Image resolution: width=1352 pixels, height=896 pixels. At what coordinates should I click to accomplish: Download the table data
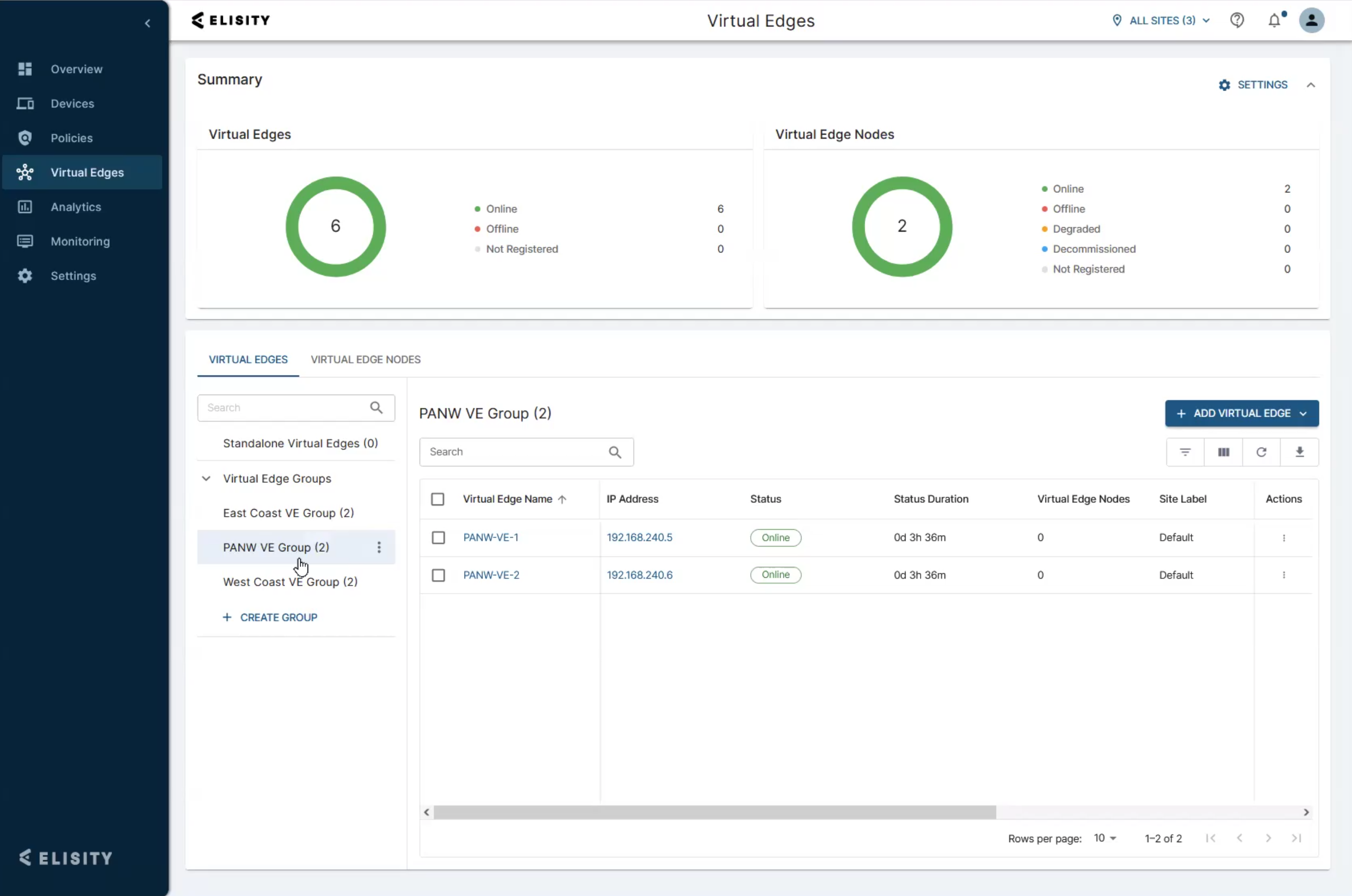pos(1300,452)
